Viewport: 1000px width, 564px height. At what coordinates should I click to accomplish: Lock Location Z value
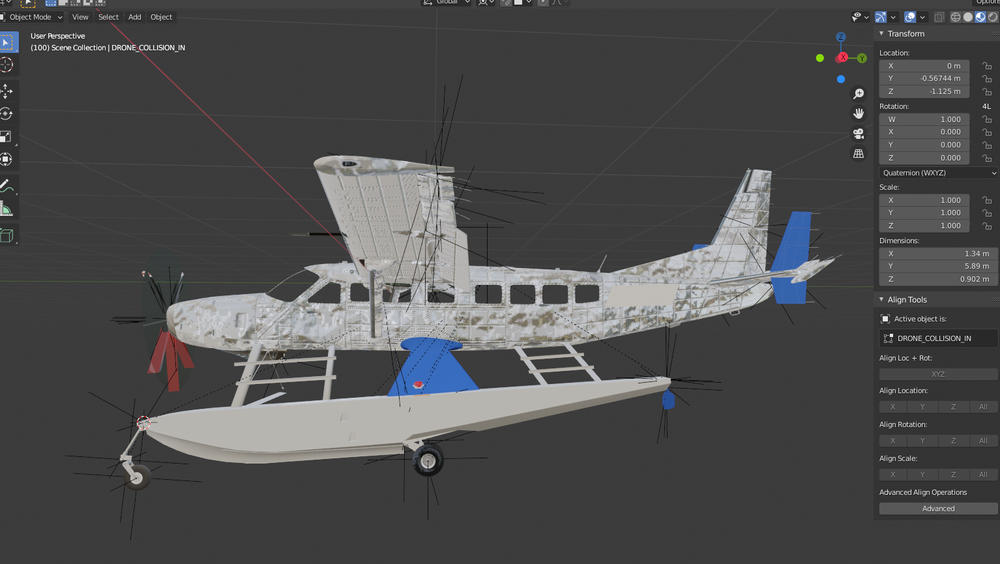click(987, 91)
